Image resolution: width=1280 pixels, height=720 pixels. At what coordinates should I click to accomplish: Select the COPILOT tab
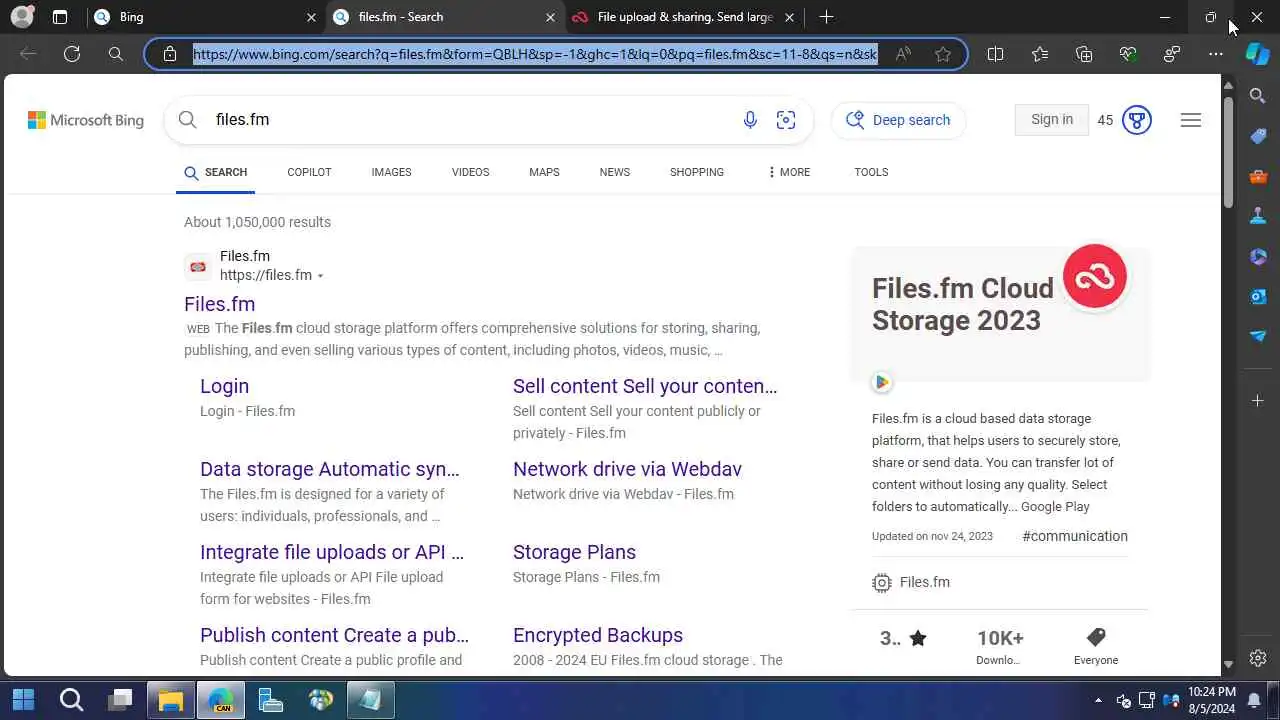[x=309, y=172]
